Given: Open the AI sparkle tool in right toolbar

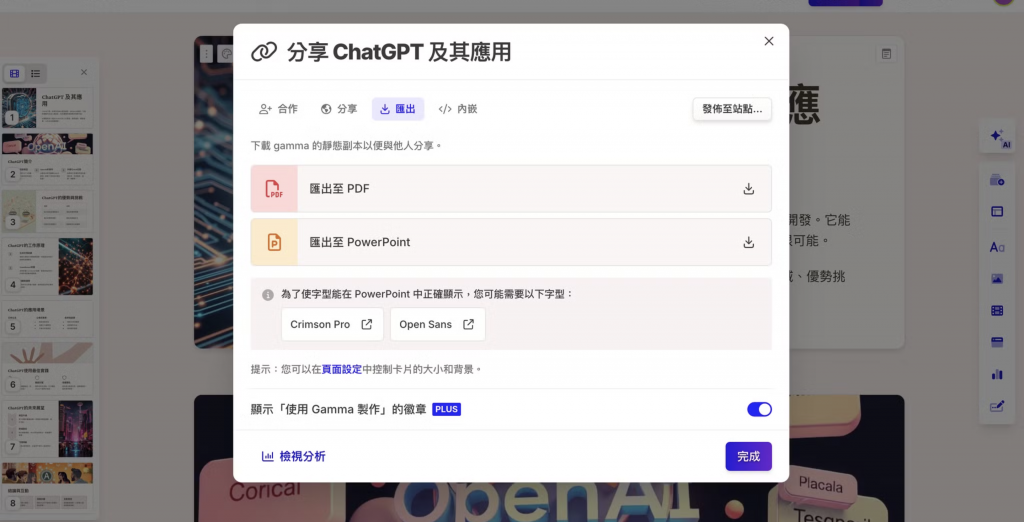Looking at the screenshot, I should [x=997, y=138].
